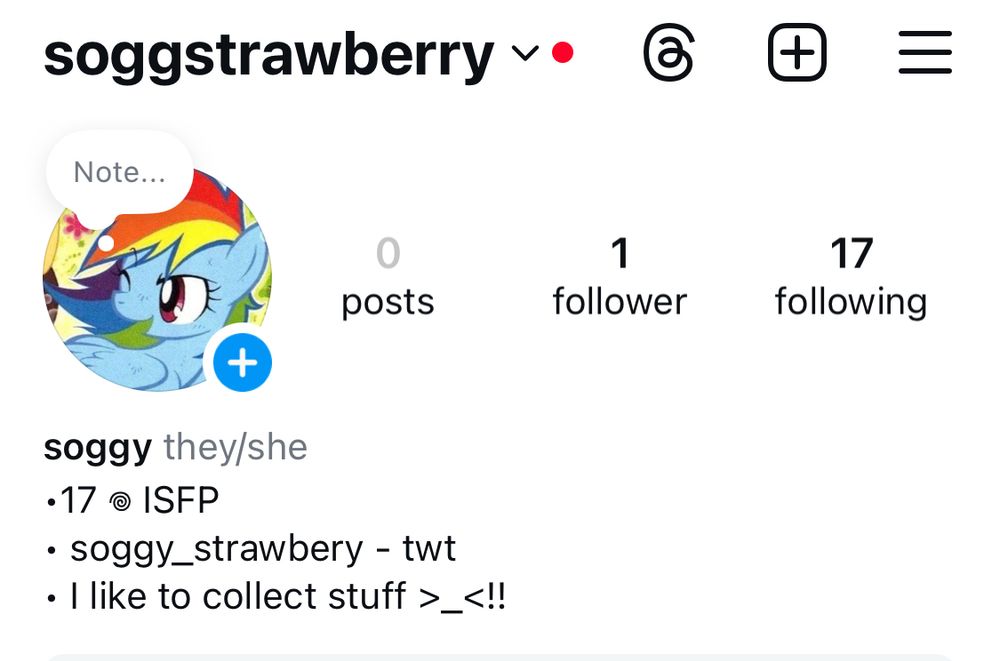The width and height of the screenshot is (1000, 661).
Task: Tap the blue add story plus badge
Action: tap(242, 362)
